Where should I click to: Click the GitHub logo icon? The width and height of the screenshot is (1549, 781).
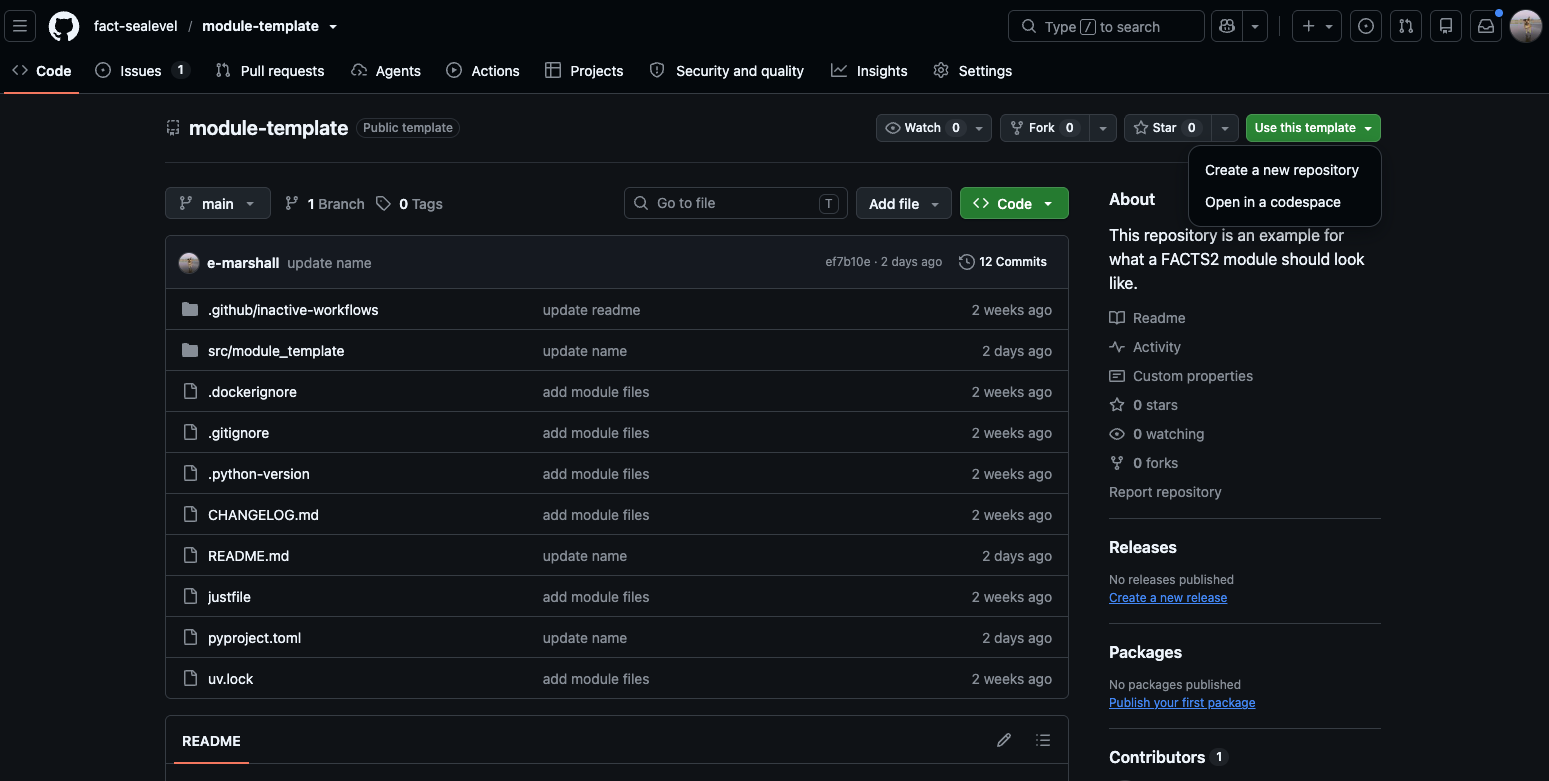64,26
